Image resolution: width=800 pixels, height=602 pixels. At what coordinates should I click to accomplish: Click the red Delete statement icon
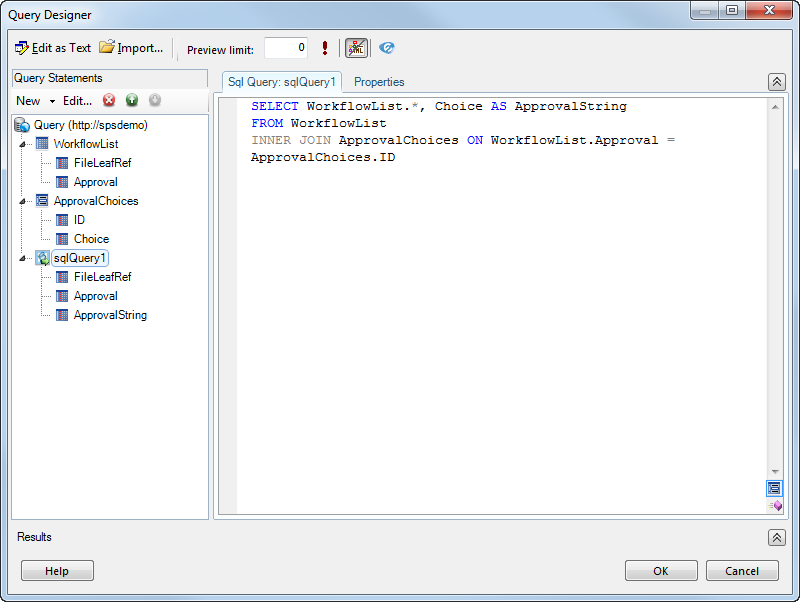point(109,100)
